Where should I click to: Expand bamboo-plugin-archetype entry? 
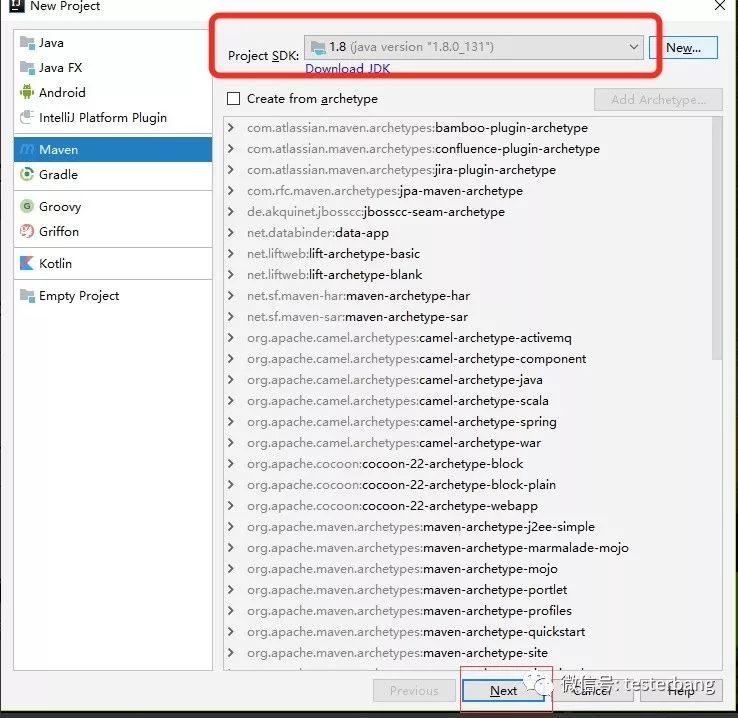pos(231,128)
